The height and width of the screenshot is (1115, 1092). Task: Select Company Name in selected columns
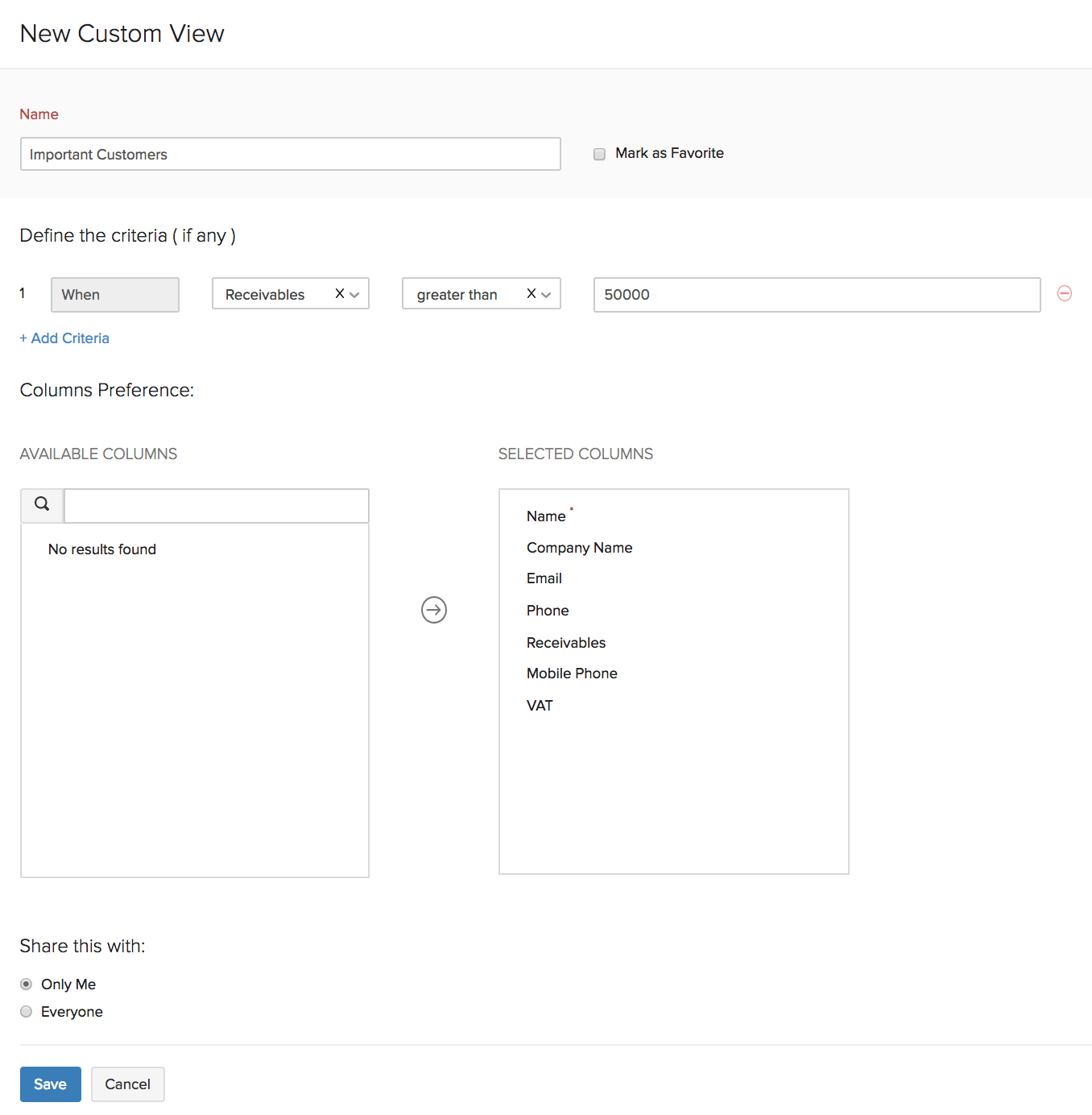[x=579, y=548]
